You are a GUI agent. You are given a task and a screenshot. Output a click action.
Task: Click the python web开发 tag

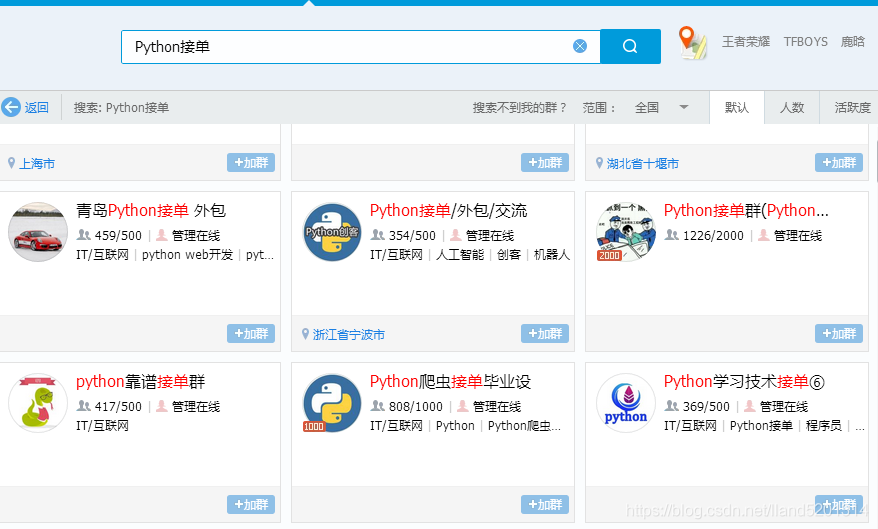coord(188,255)
